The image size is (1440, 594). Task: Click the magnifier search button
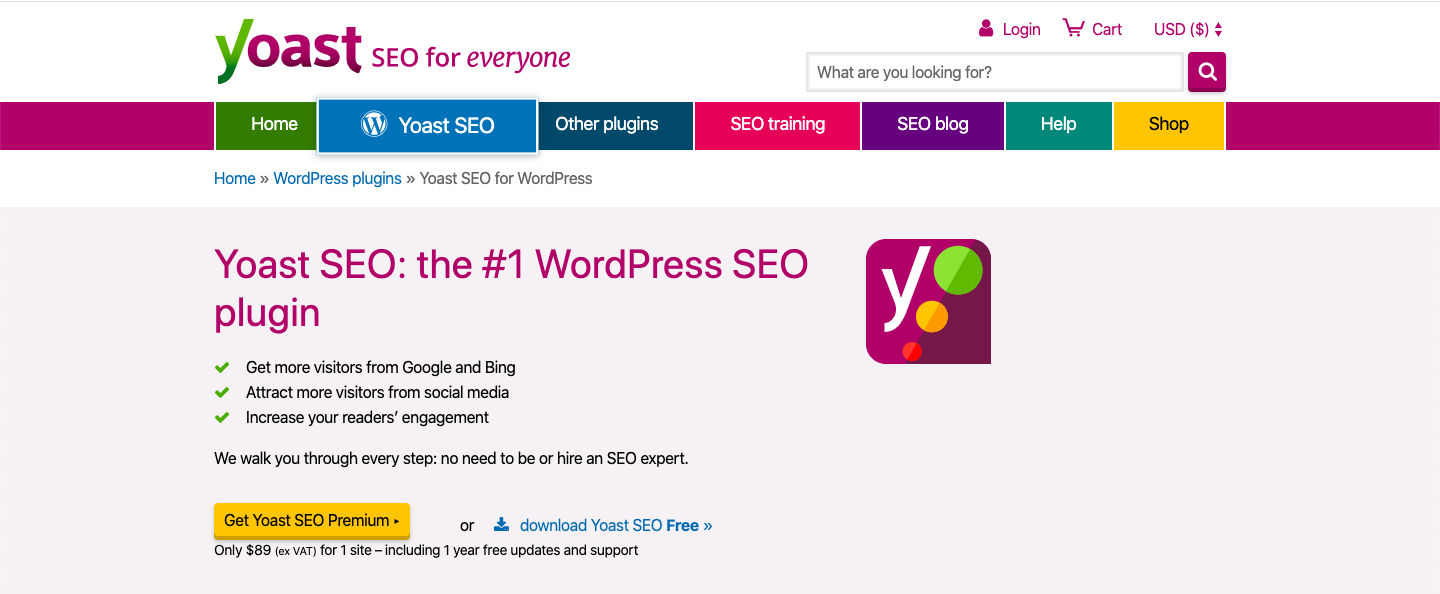point(1207,72)
